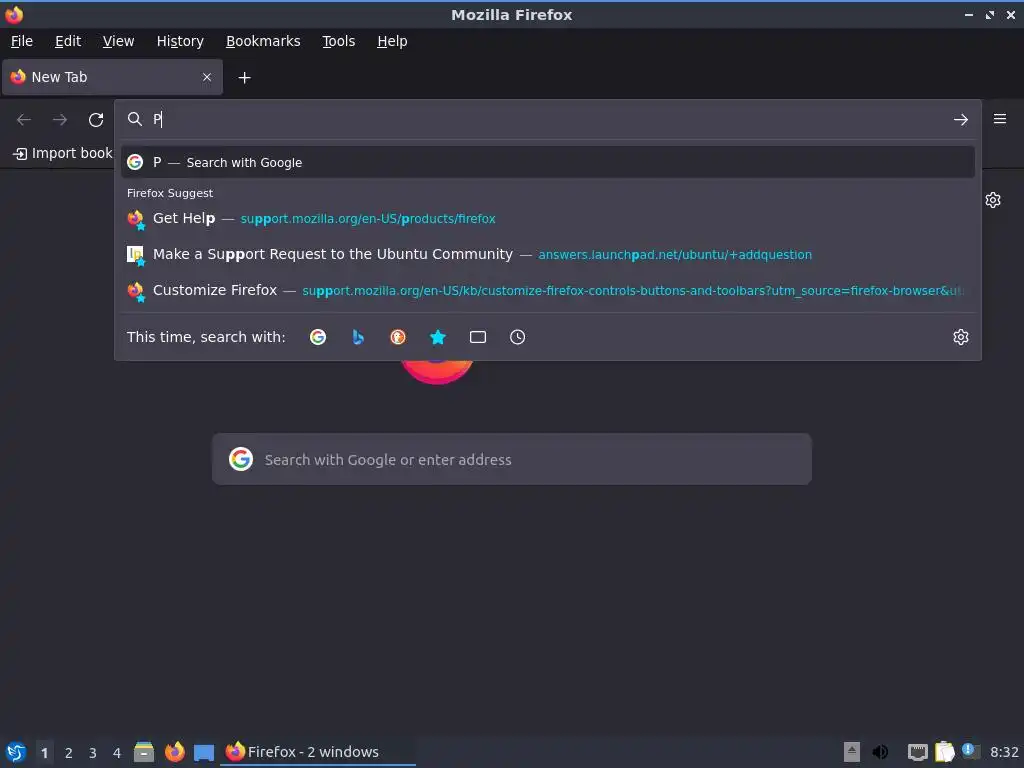
Task: Search this time with DuckDuckGo icon
Action: point(398,337)
